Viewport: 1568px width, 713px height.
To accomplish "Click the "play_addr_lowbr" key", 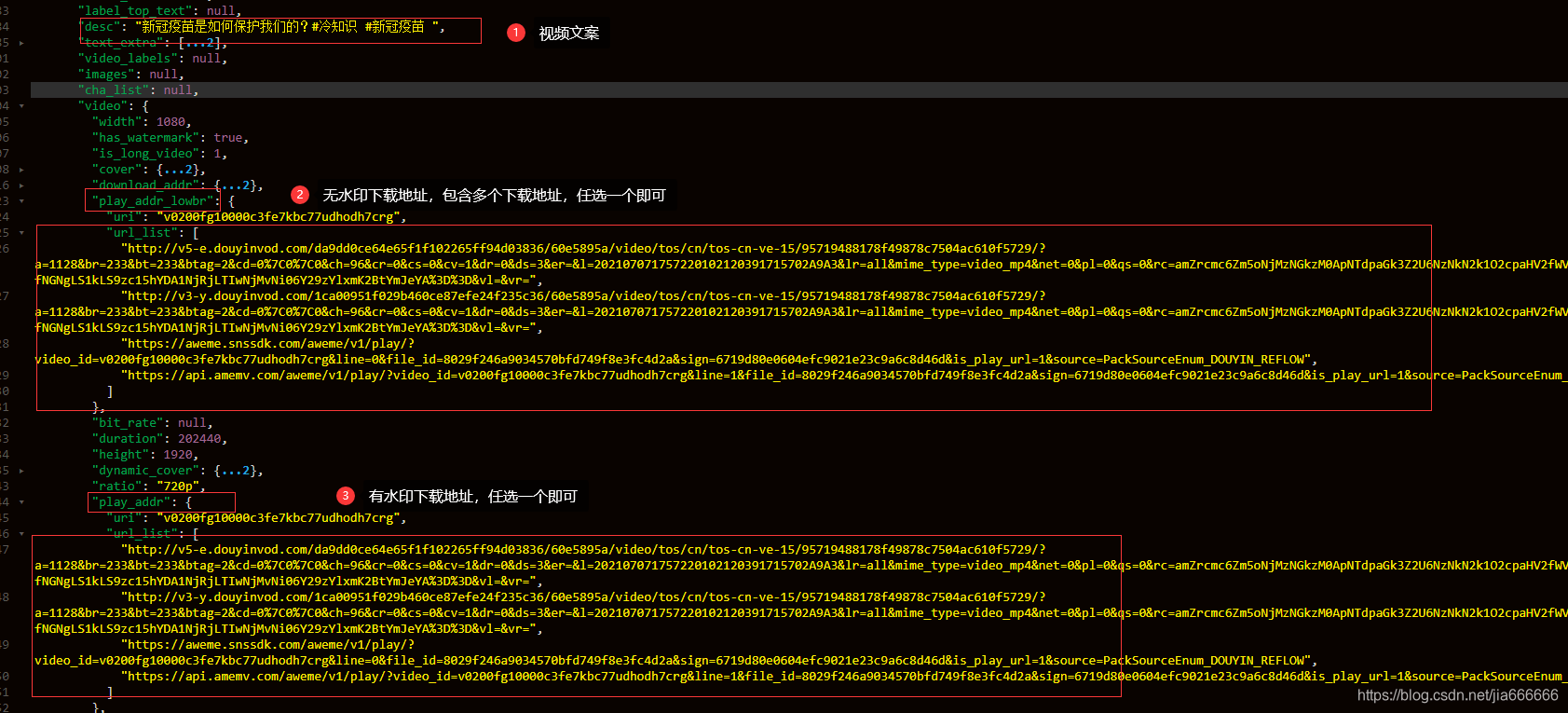I will point(153,201).
